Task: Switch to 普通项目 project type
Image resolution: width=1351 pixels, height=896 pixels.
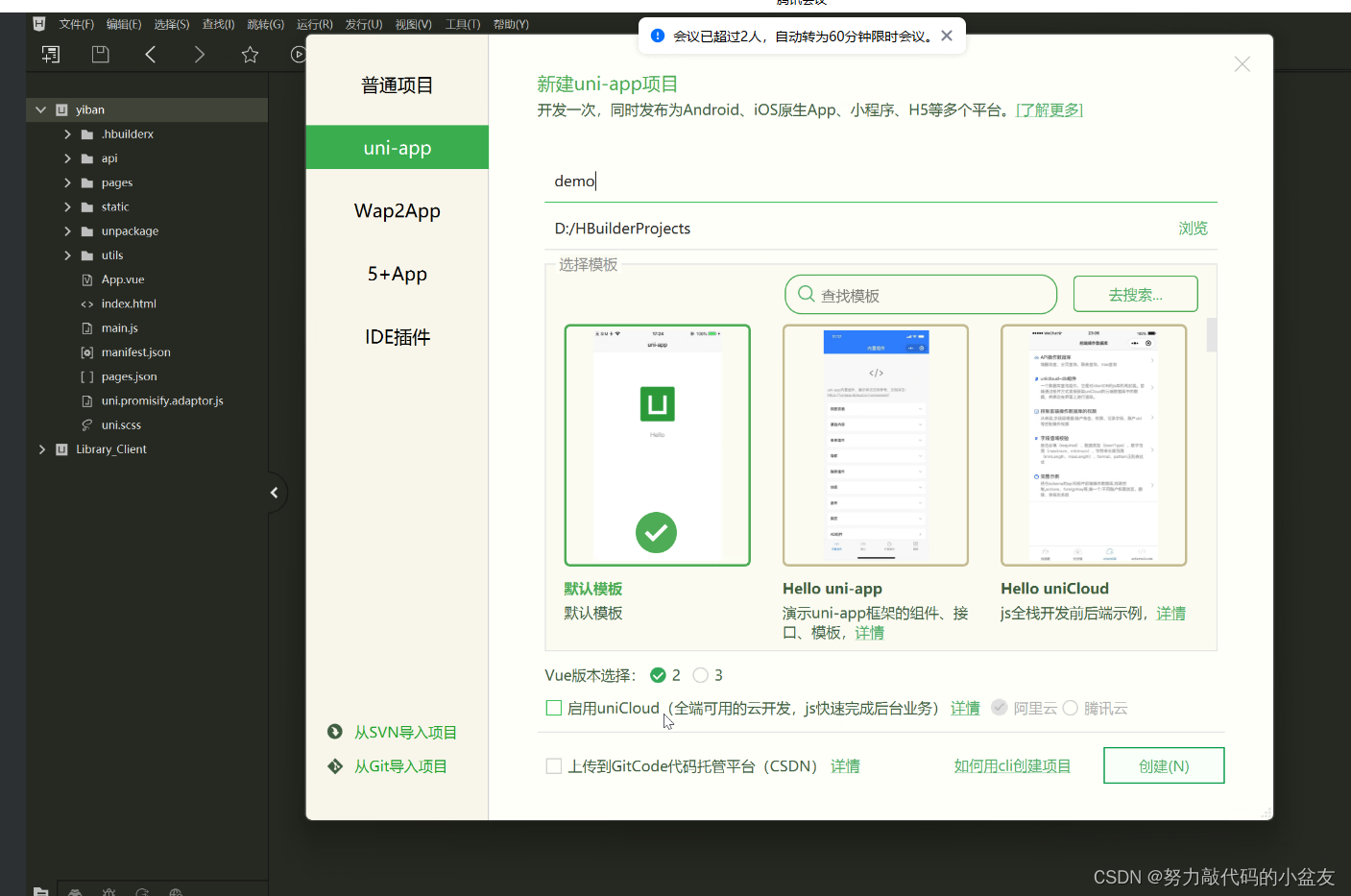Action: pyautogui.click(x=398, y=85)
